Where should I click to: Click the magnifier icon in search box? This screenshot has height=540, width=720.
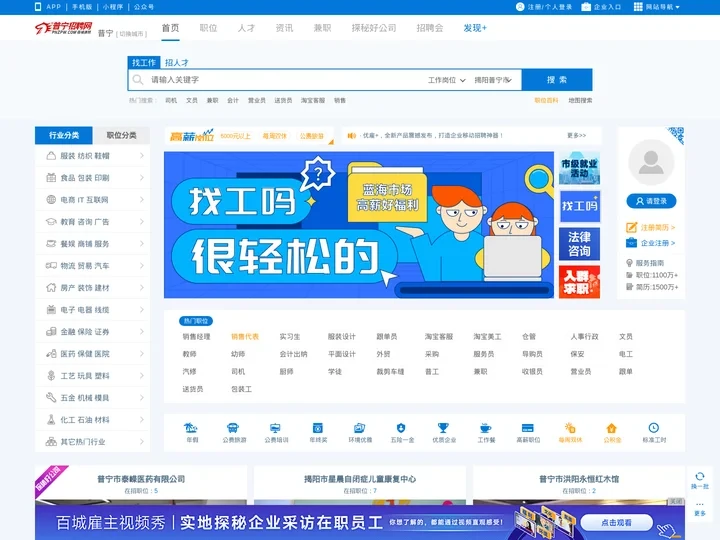tap(138, 80)
